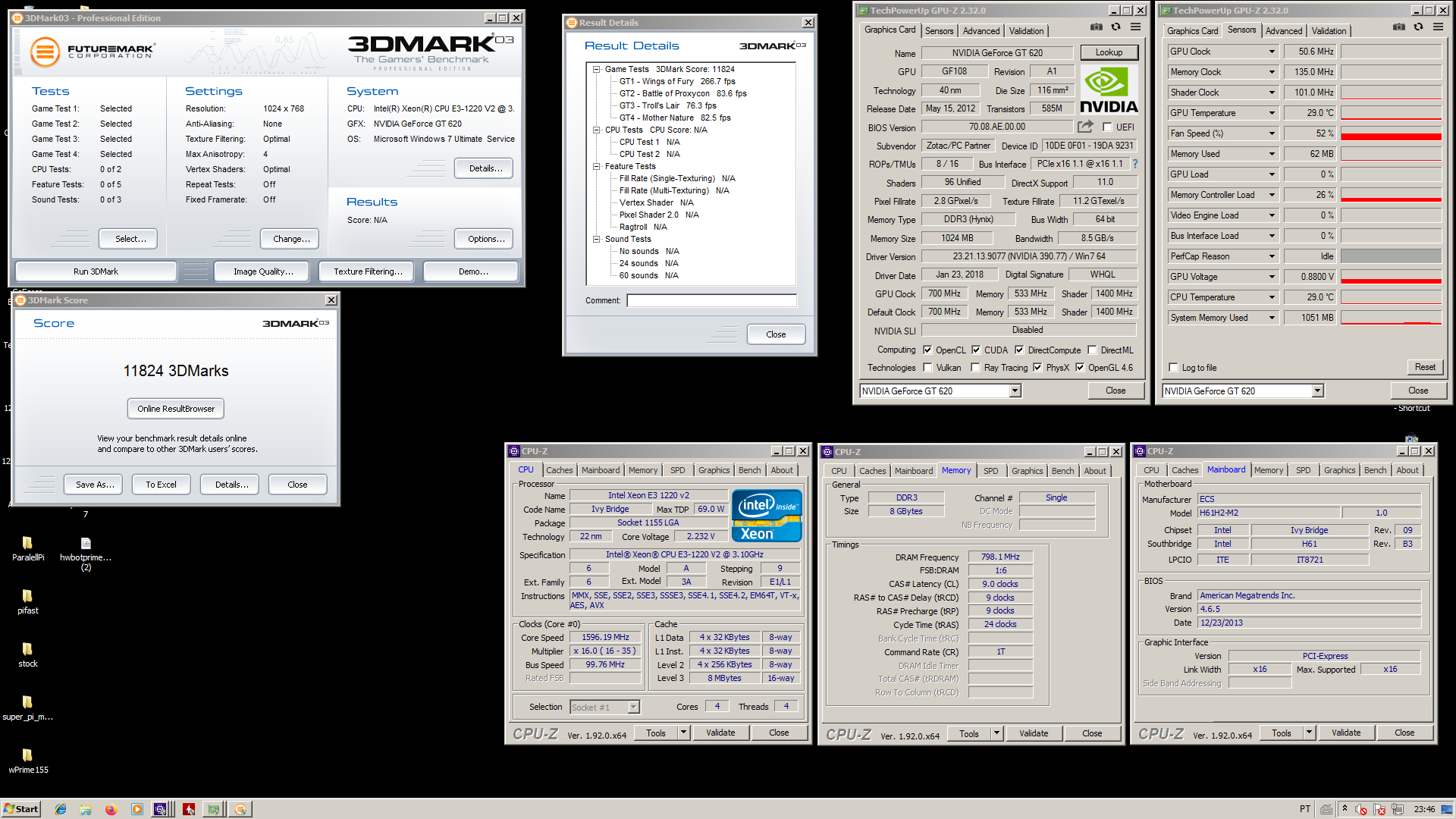1456x819 pixels.
Task: Open GPU selector dropdown in Graphics Card window
Action: [x=1015, y=391]
